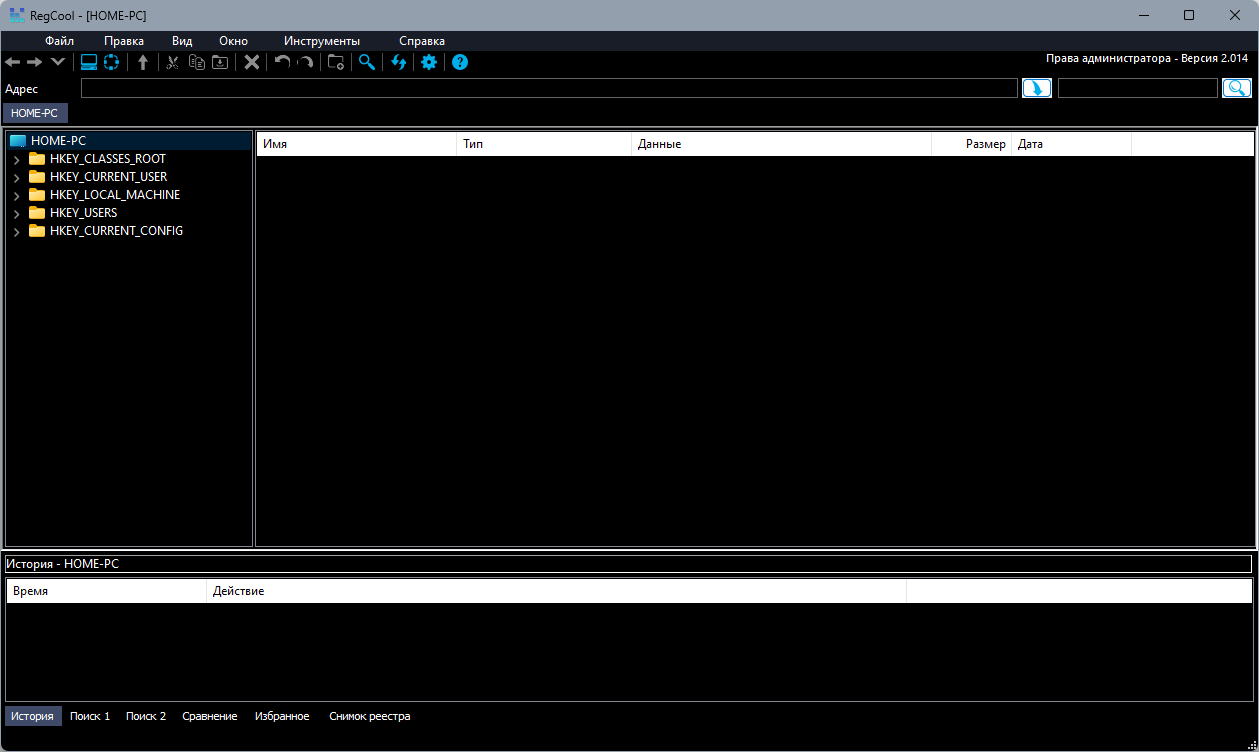Click the blue search magnifier toolbar icon
Image resolution: width=1259 pixels, height=752 pixels.
pos(367,62)
